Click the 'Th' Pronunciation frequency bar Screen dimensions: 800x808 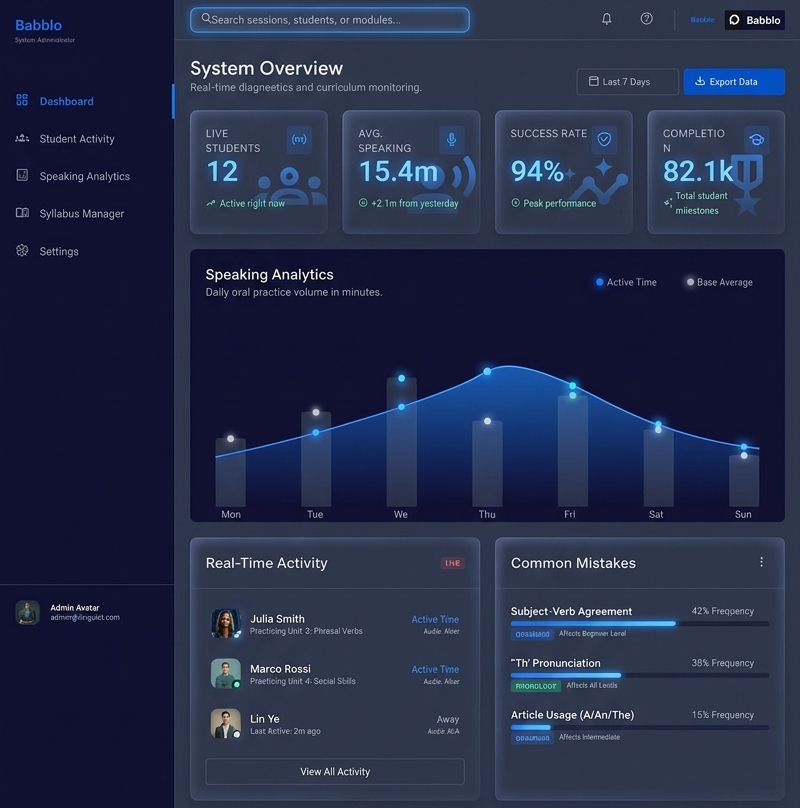[x=640, y=675]
